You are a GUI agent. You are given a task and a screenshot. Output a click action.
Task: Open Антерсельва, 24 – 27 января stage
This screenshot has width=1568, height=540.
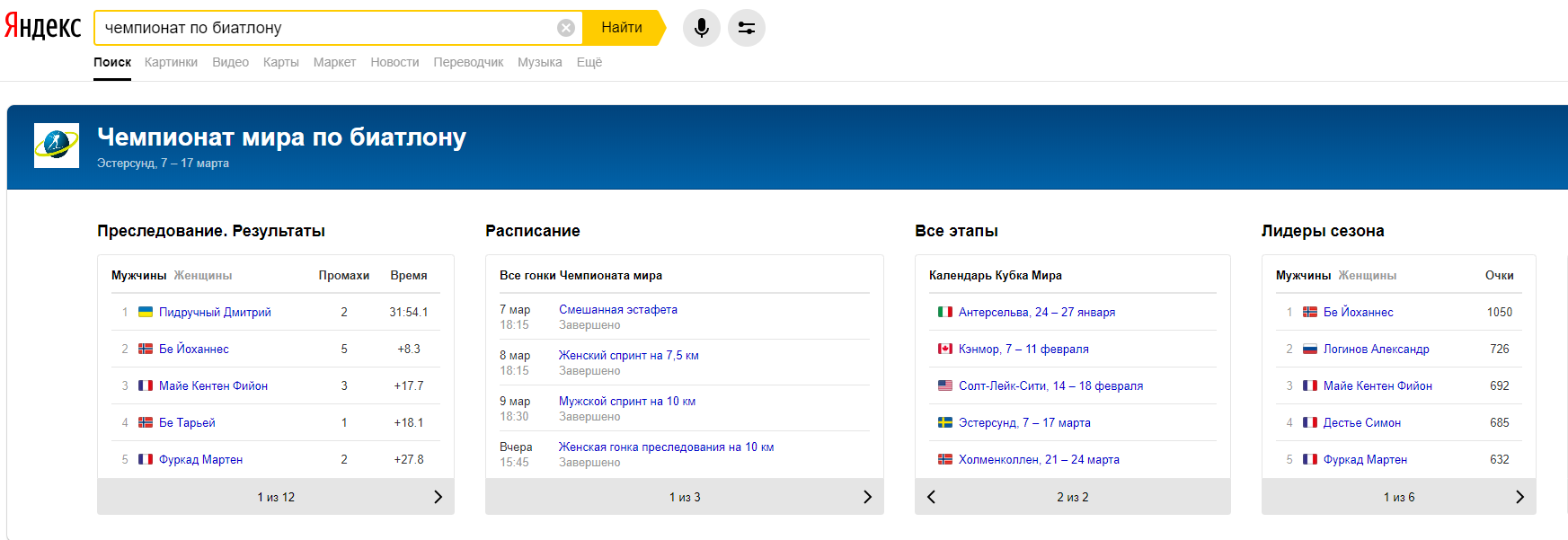point(1036,313)
